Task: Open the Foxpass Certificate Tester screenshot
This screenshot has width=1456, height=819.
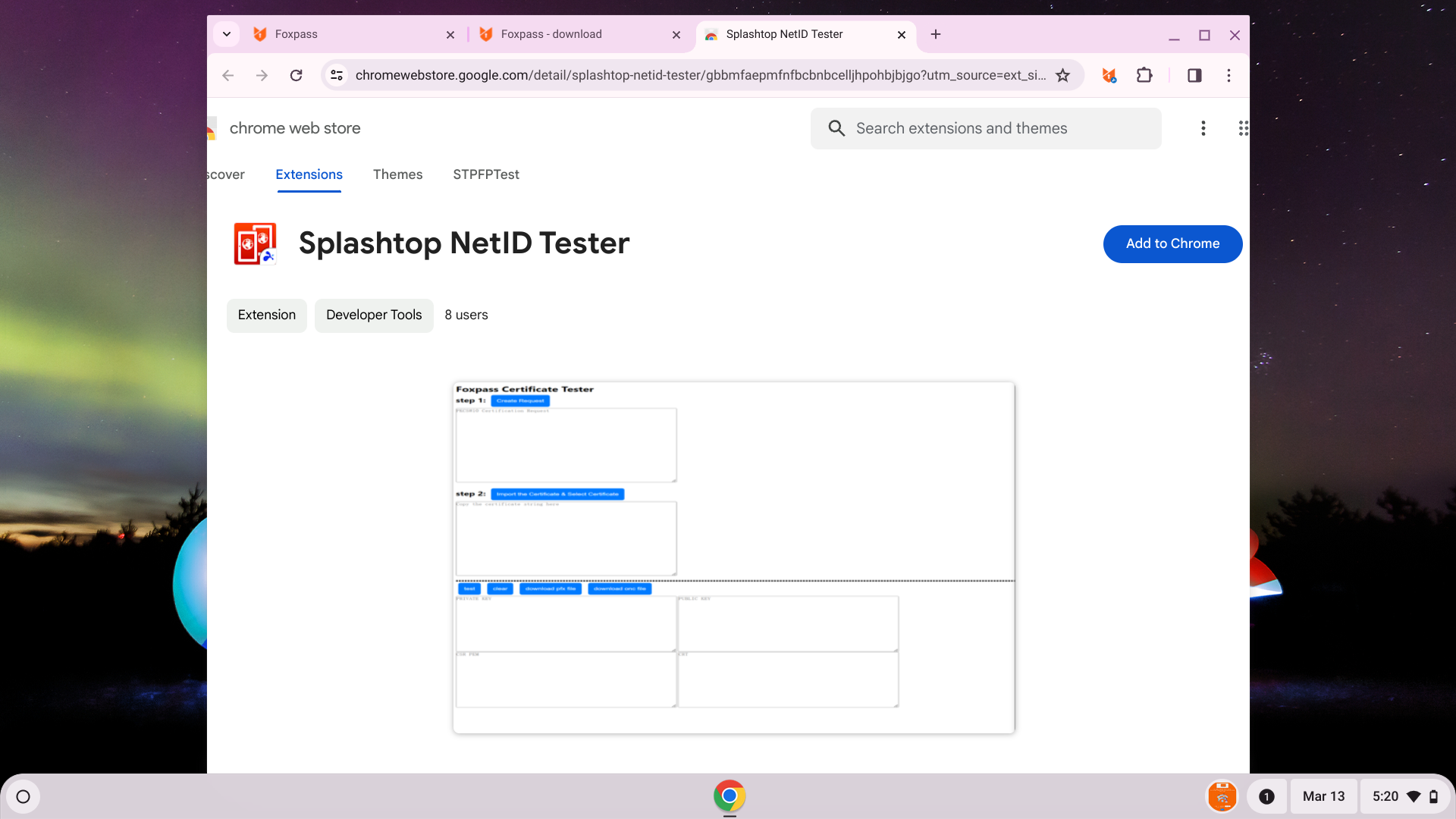Action: [x=734, y=557]
